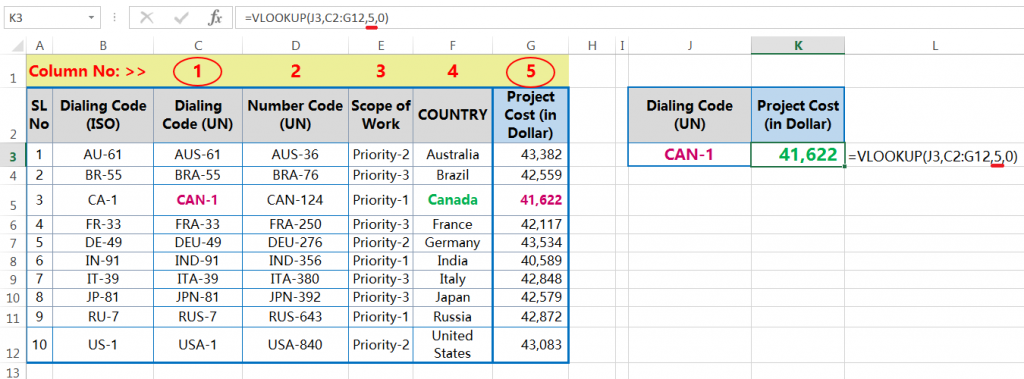
Task: Click cell 'USA-840'
Action: [295, 344]
